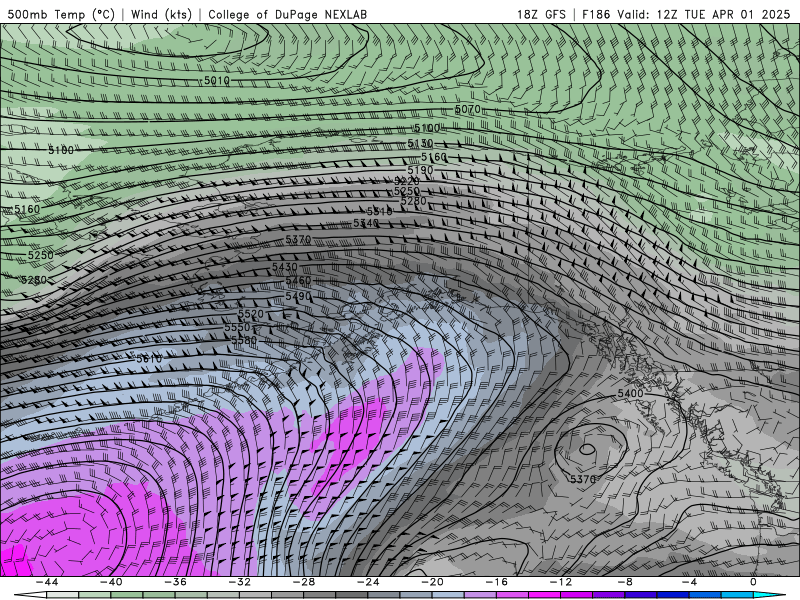Click the "F186" forecast hour text
800x600 pixels.
click(596, 14)
